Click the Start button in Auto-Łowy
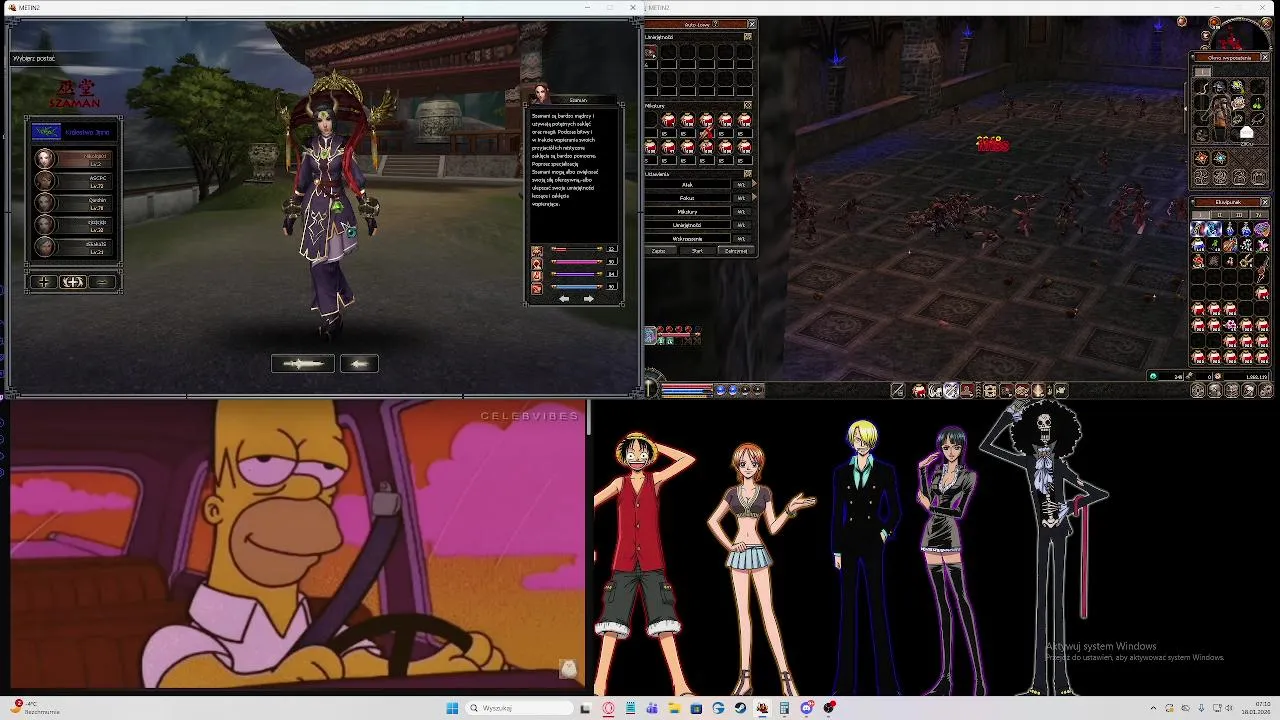Viewport: 1280px width, 720px height. coord(697,251)
